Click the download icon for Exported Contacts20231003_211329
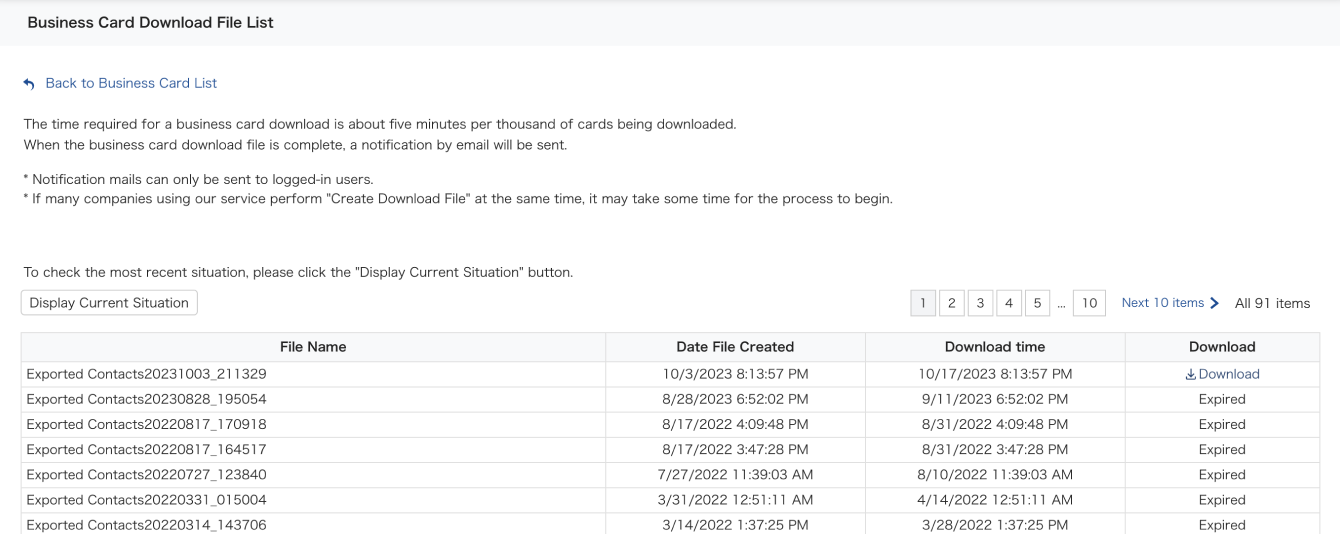The height and width of the screenshot is (534, 1340). pyautogui.click(x=1190, y=374)
